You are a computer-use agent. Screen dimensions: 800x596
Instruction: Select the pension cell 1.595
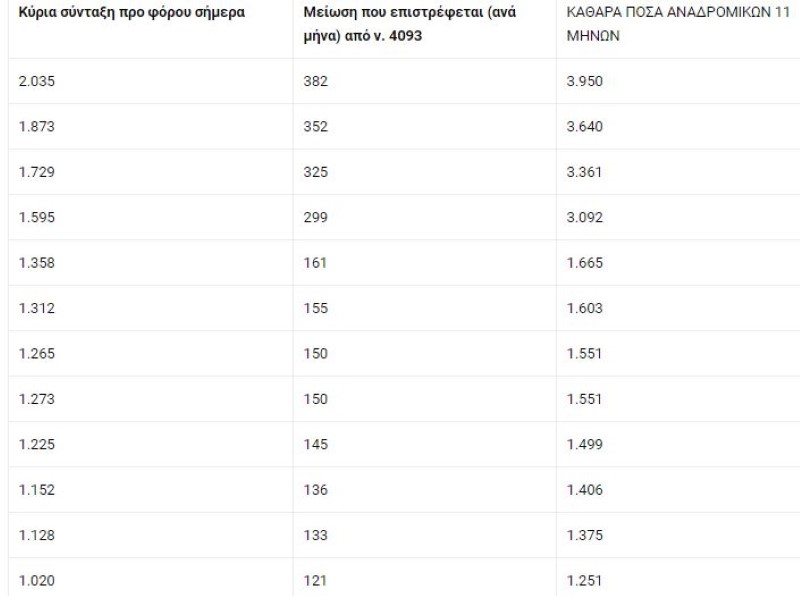click(x=36, y=217)
